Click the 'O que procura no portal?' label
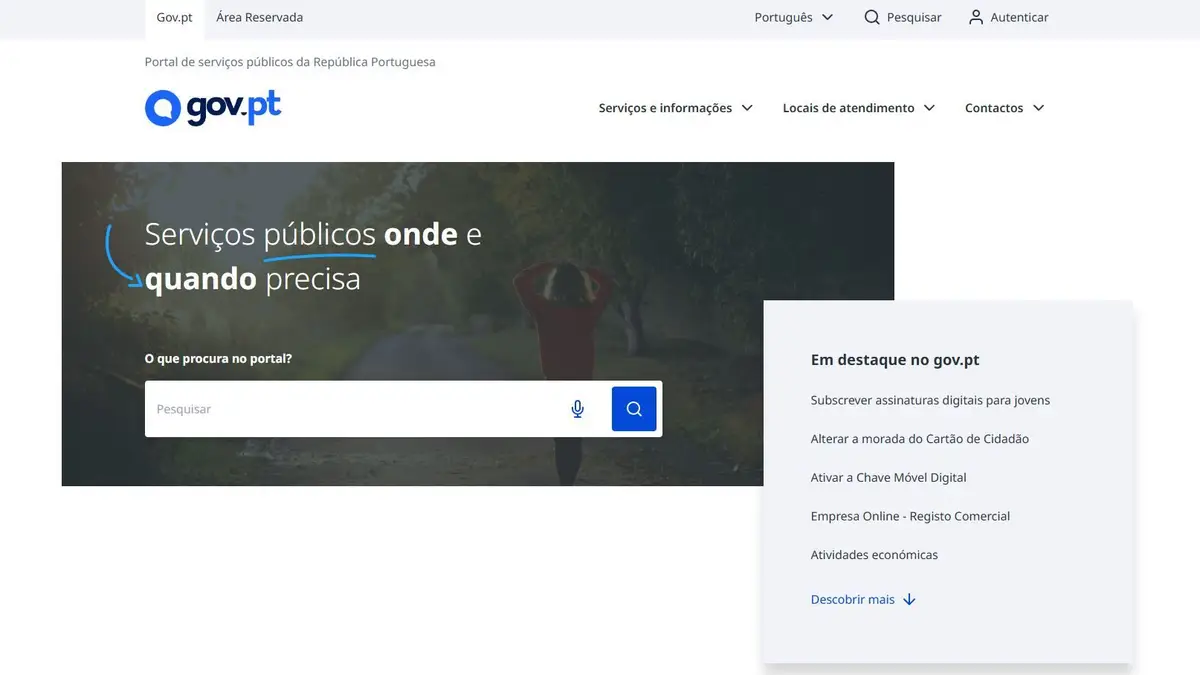Viewport: 1200px width, 675px height. pyautogui.click(x=218, y=358)
